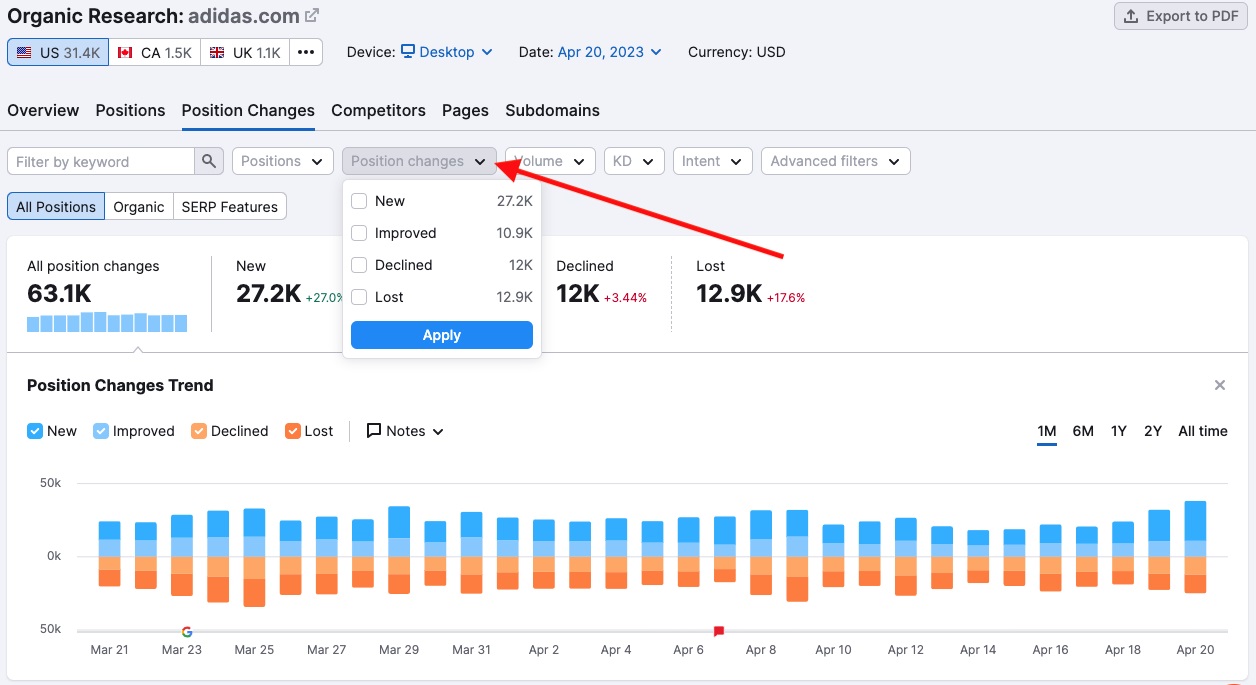Image resolution: width=1256 pixels, height=685 pixels.
Task: Switch to the Subdomains tab
Action: click(552, 110)
